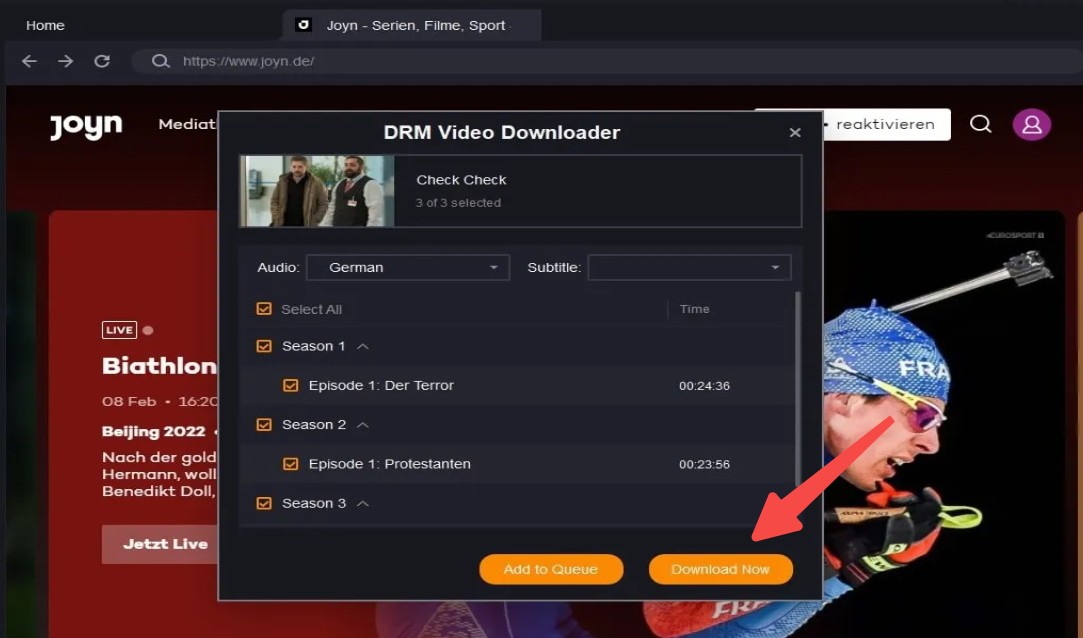The width and height of the screenshot is (1083, 638).
Task: Click the Check Check title text
Action: (461, 180)
